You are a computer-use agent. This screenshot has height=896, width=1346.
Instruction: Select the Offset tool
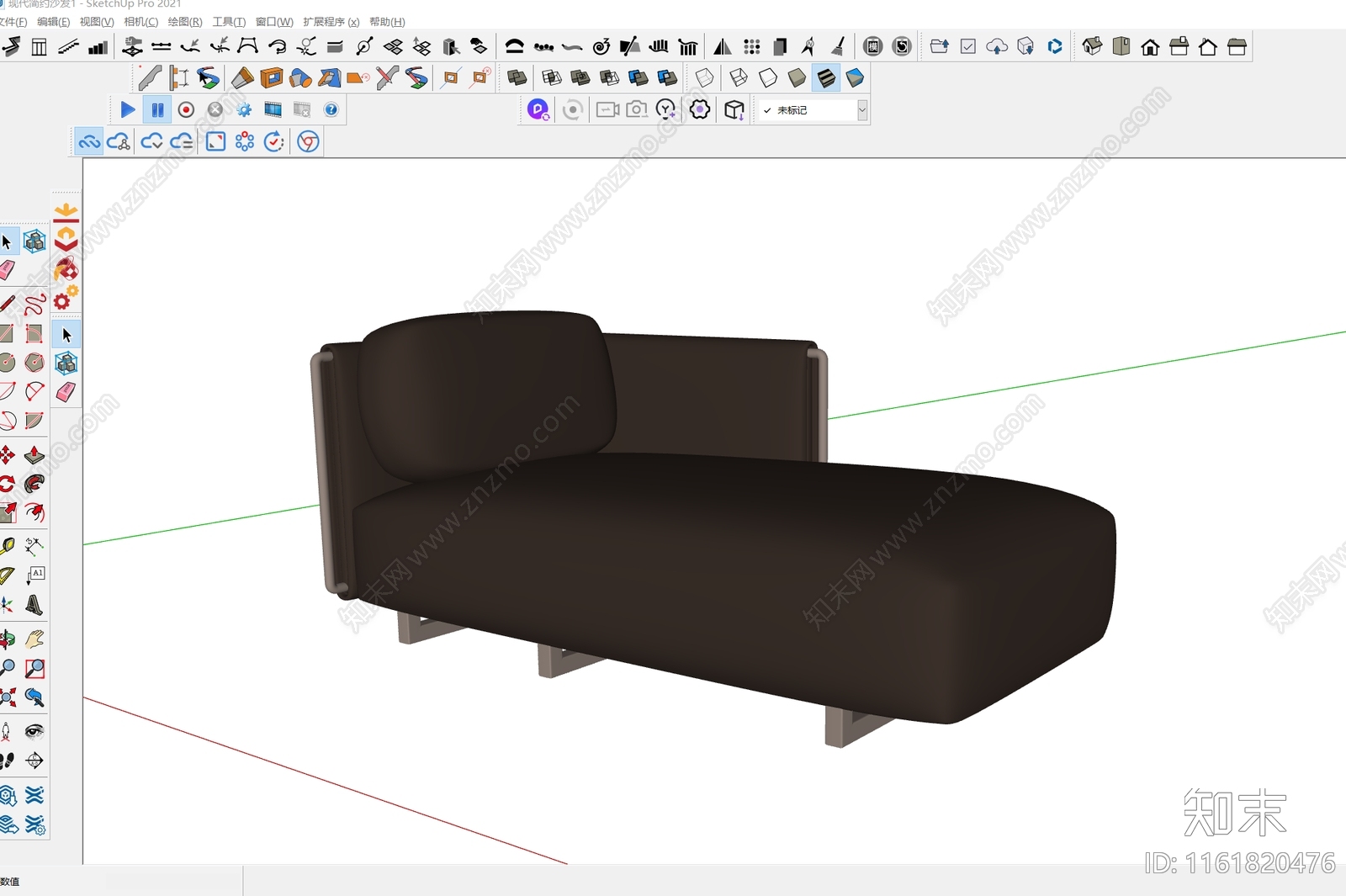[x=34, y=512]
